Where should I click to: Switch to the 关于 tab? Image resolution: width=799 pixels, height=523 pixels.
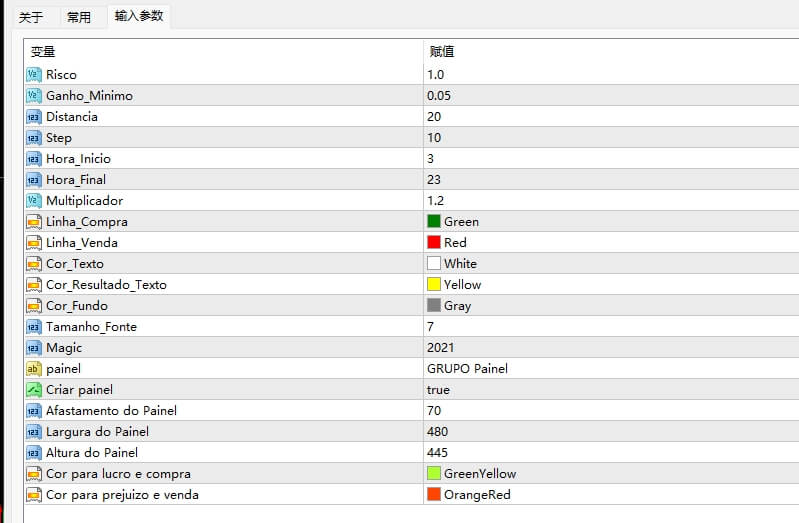click(x=31, y=17)
